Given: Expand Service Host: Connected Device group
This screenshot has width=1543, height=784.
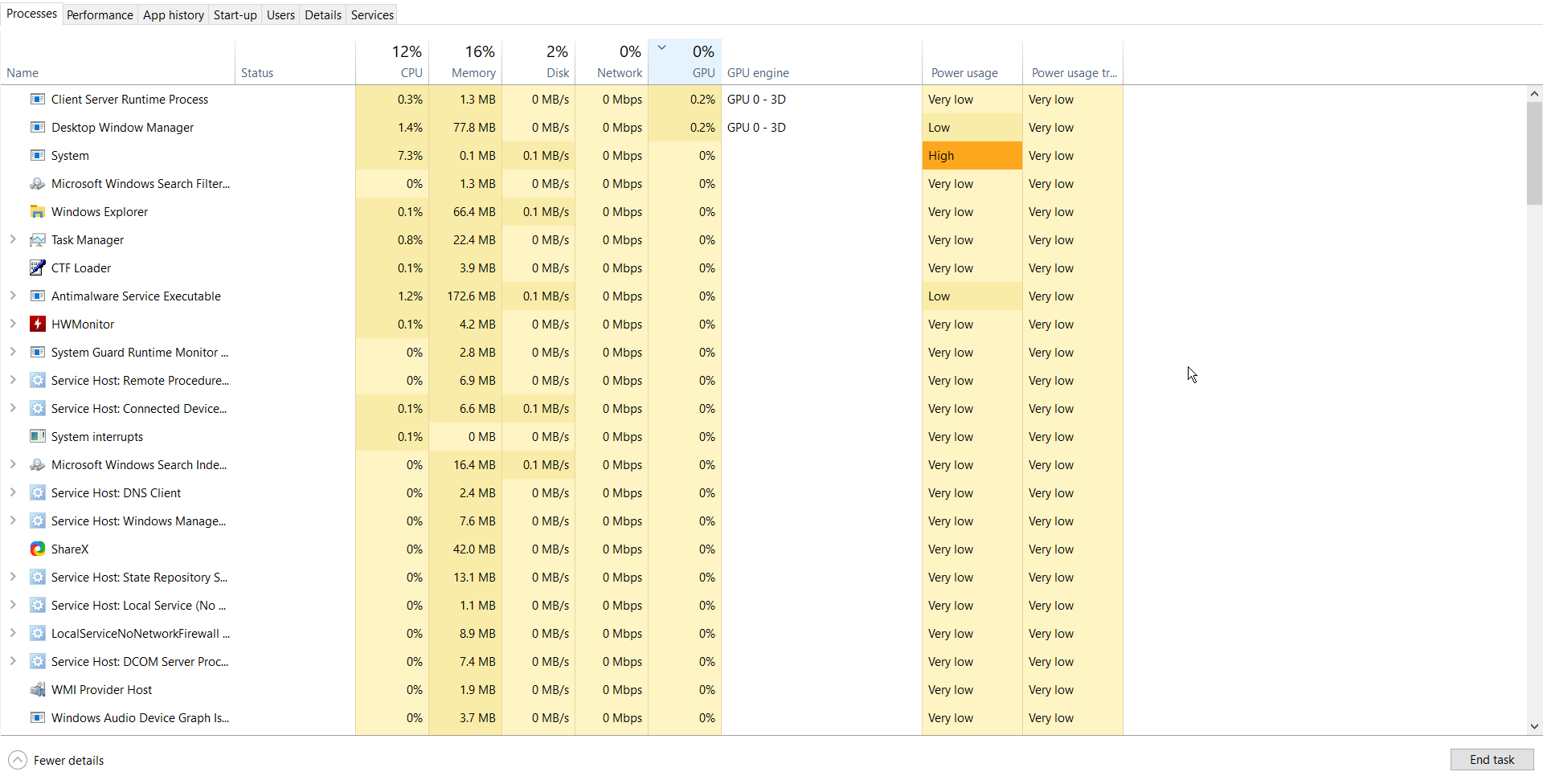Looking at the screenshot, I should point(13,408).
